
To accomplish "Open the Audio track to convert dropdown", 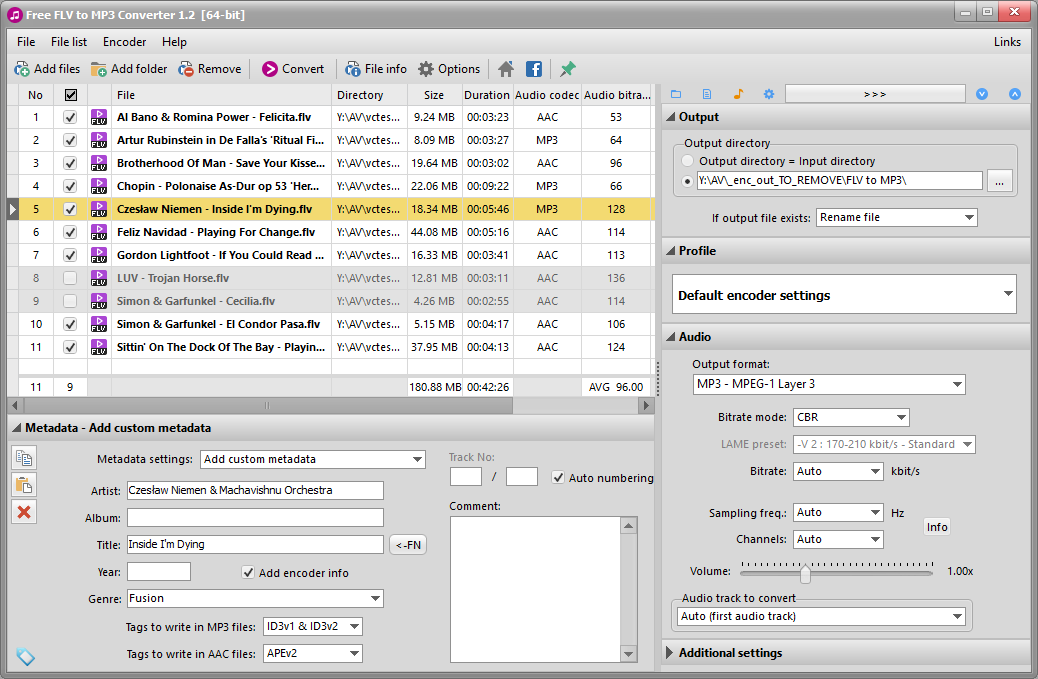I will [x=821, y=616].
